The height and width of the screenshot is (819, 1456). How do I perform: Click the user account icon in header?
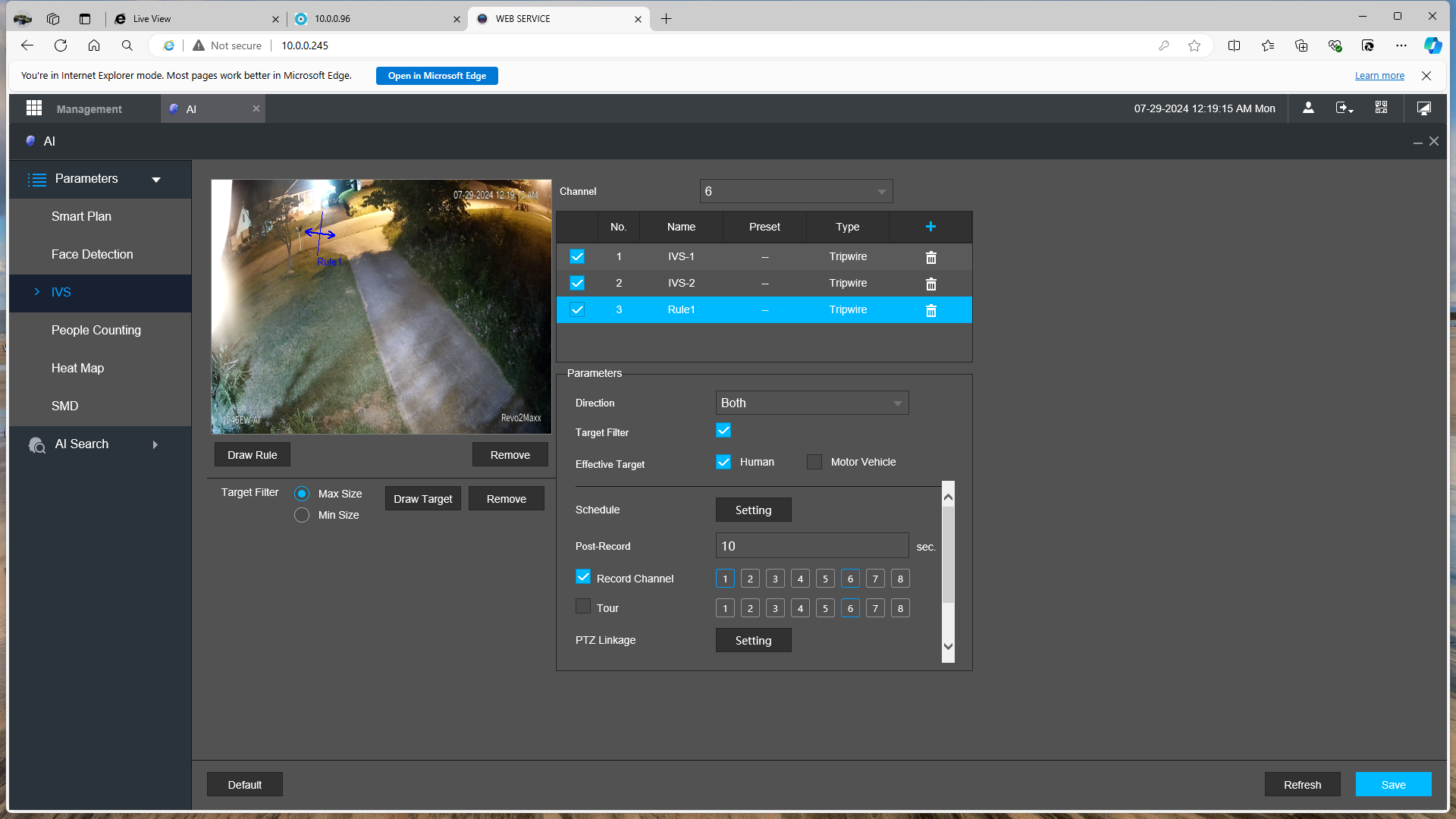coord(1308,108)
